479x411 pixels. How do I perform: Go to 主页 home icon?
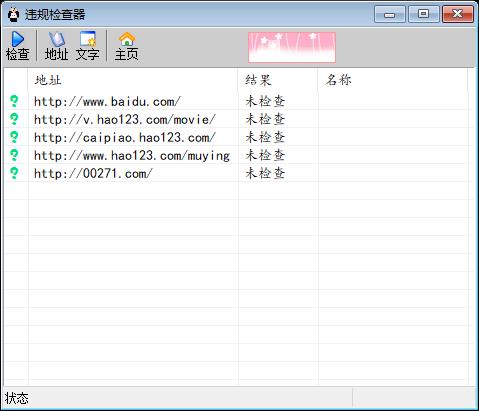pyautogui.click(x=127, y=46)
